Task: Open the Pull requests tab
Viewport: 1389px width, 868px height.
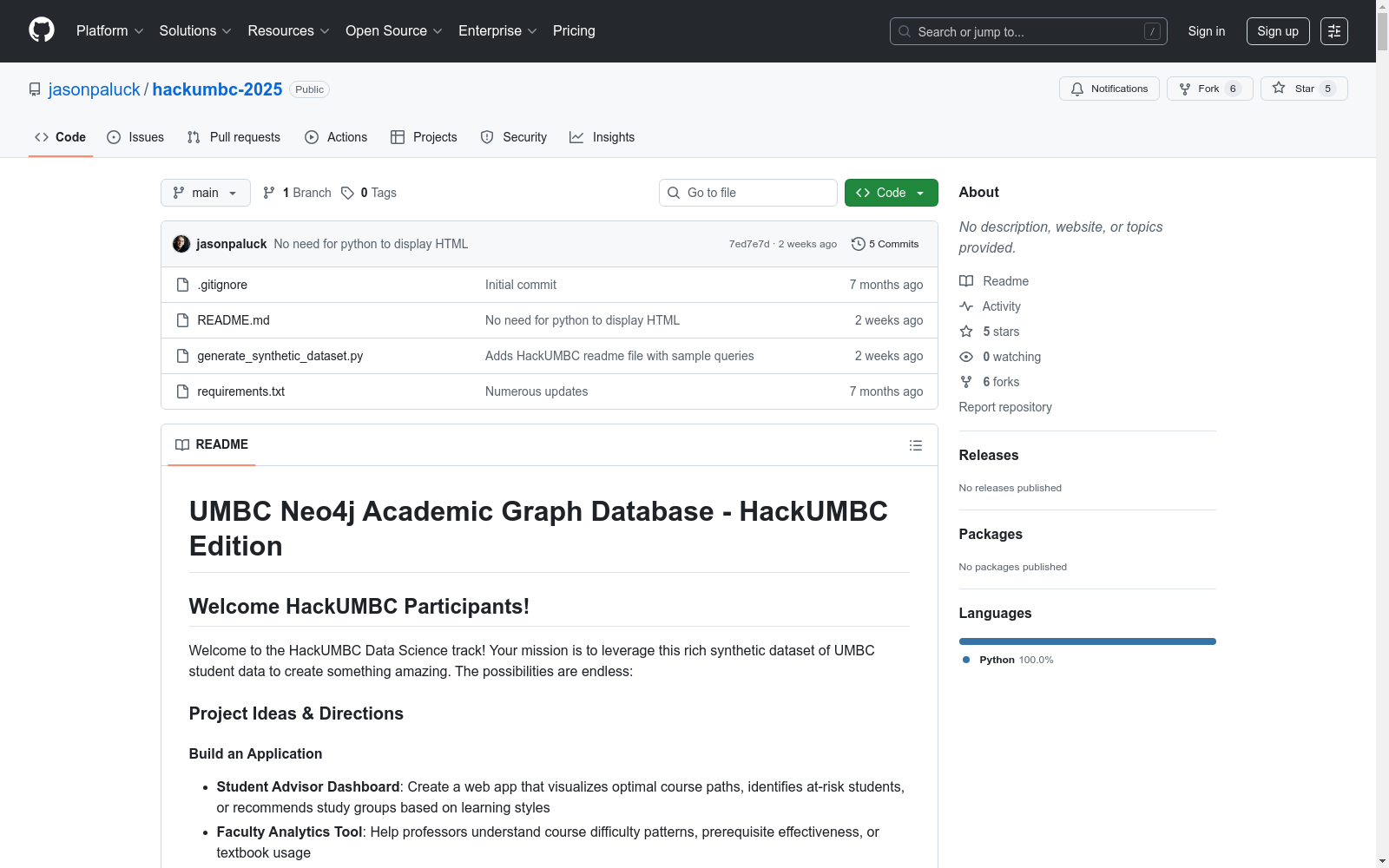Action: [x=234, y=137]
